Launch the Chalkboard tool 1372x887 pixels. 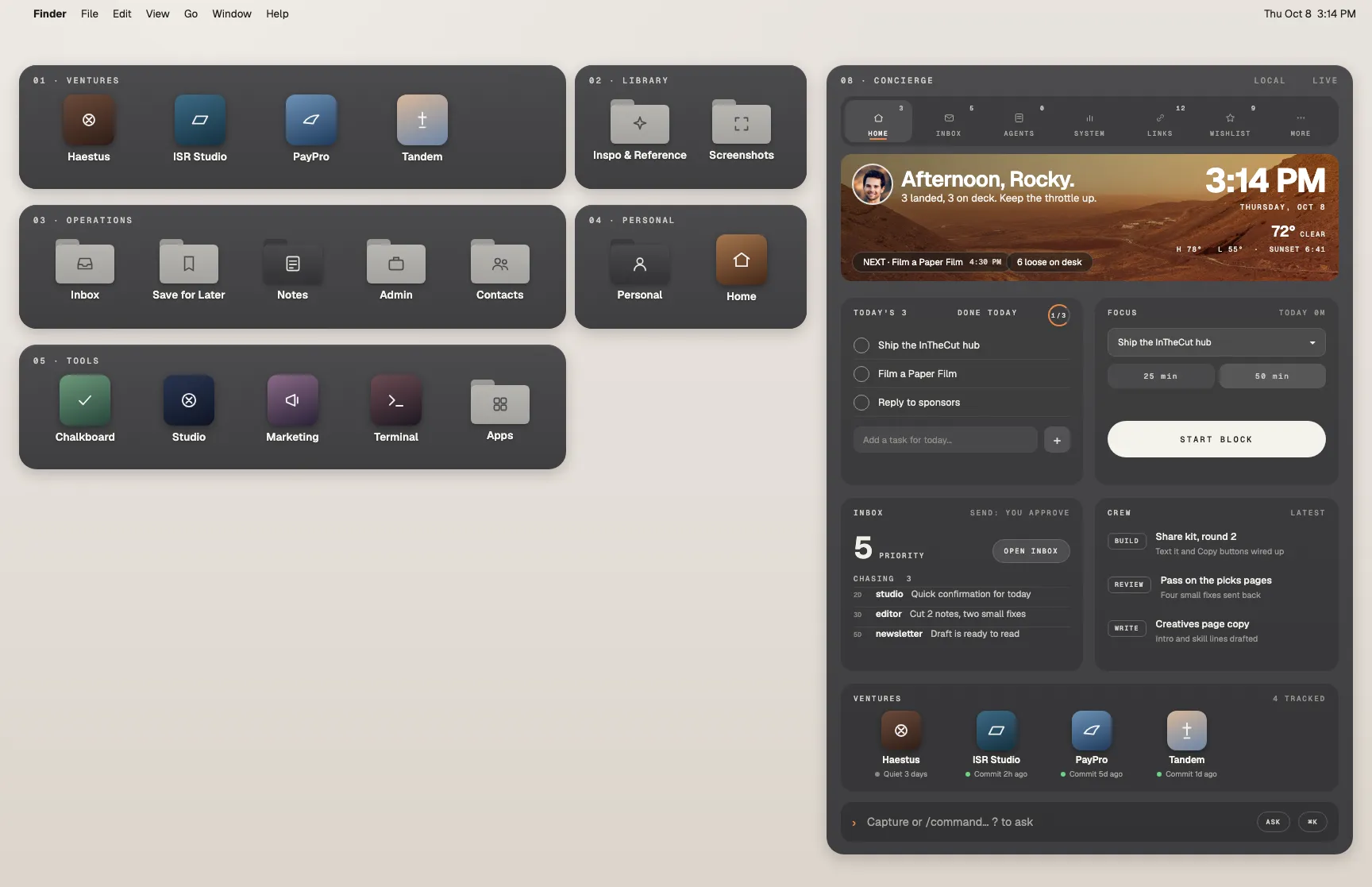pyautogui.click(x=85, y=400)
